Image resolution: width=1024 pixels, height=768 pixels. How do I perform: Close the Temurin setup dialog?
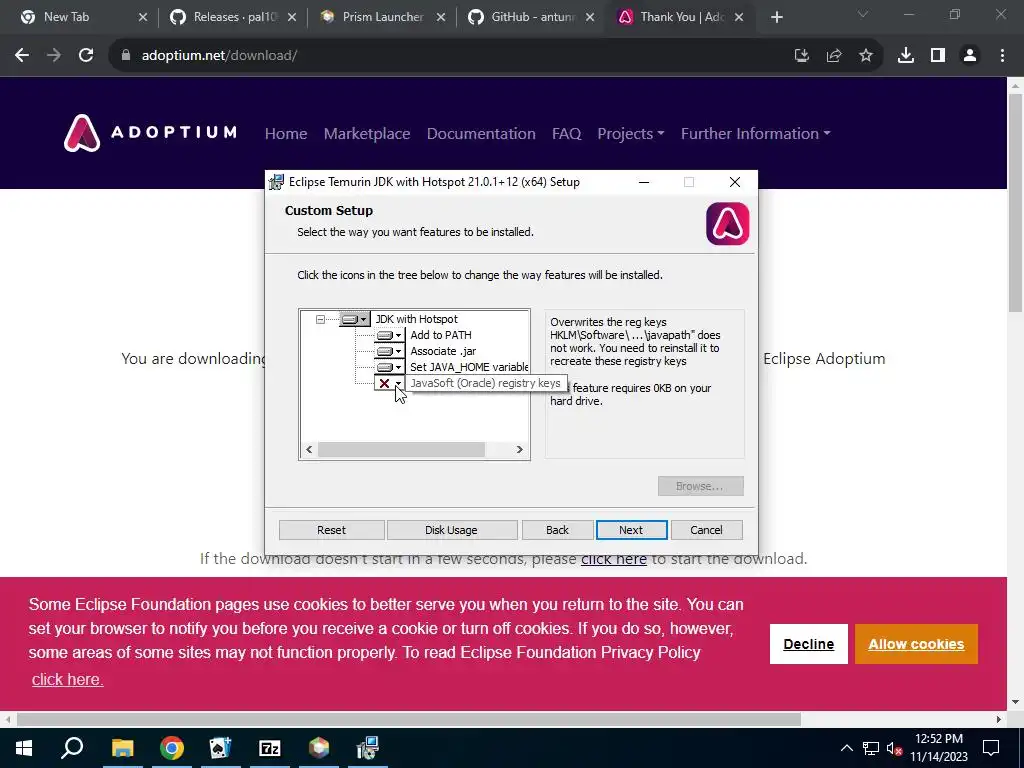[x=735, y=182]
